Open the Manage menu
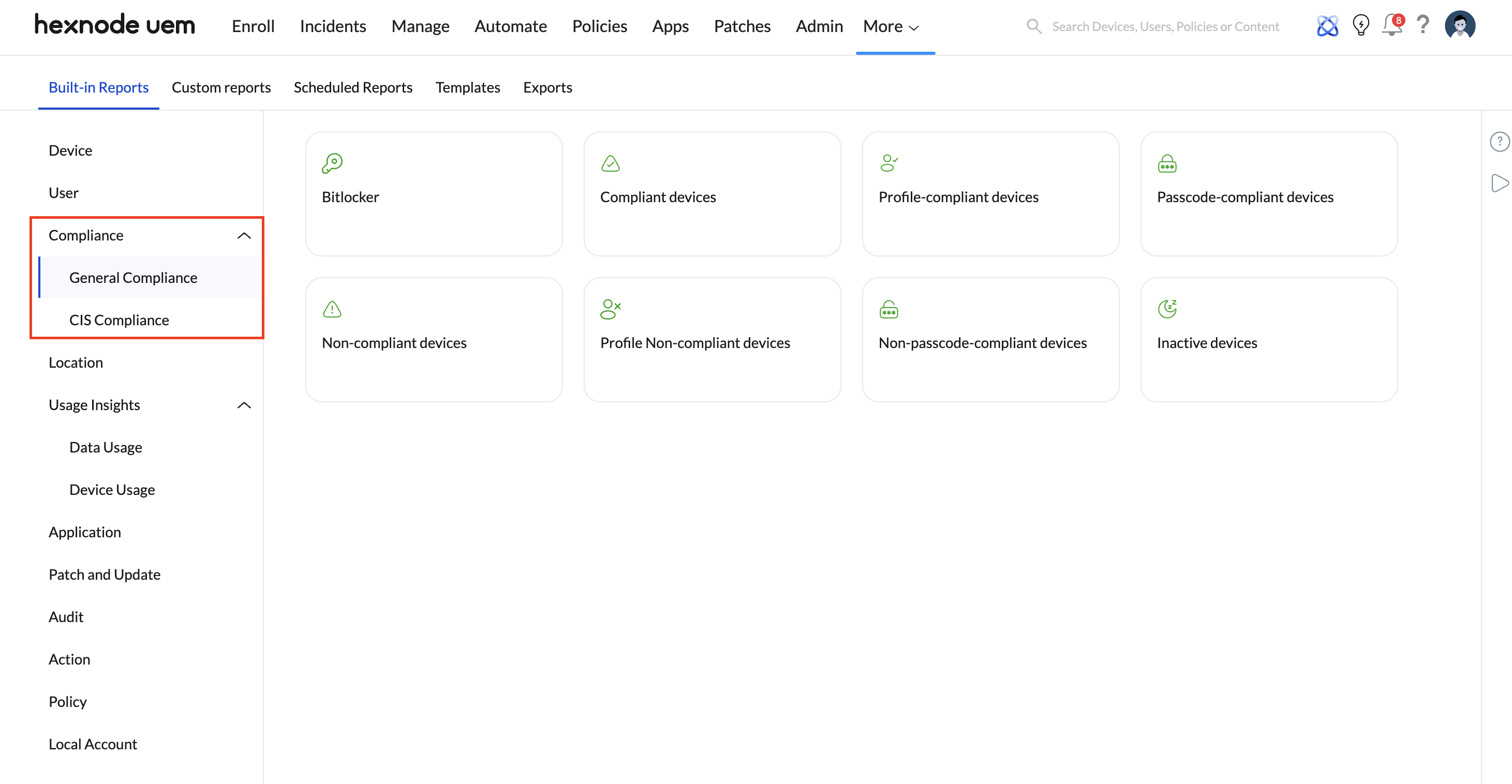The image size is (1512, 784). 420,26
